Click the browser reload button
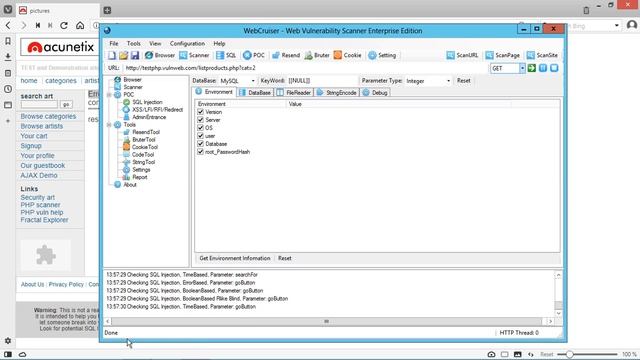This screenshot has width=640, height=360. (x=64, y=25)
